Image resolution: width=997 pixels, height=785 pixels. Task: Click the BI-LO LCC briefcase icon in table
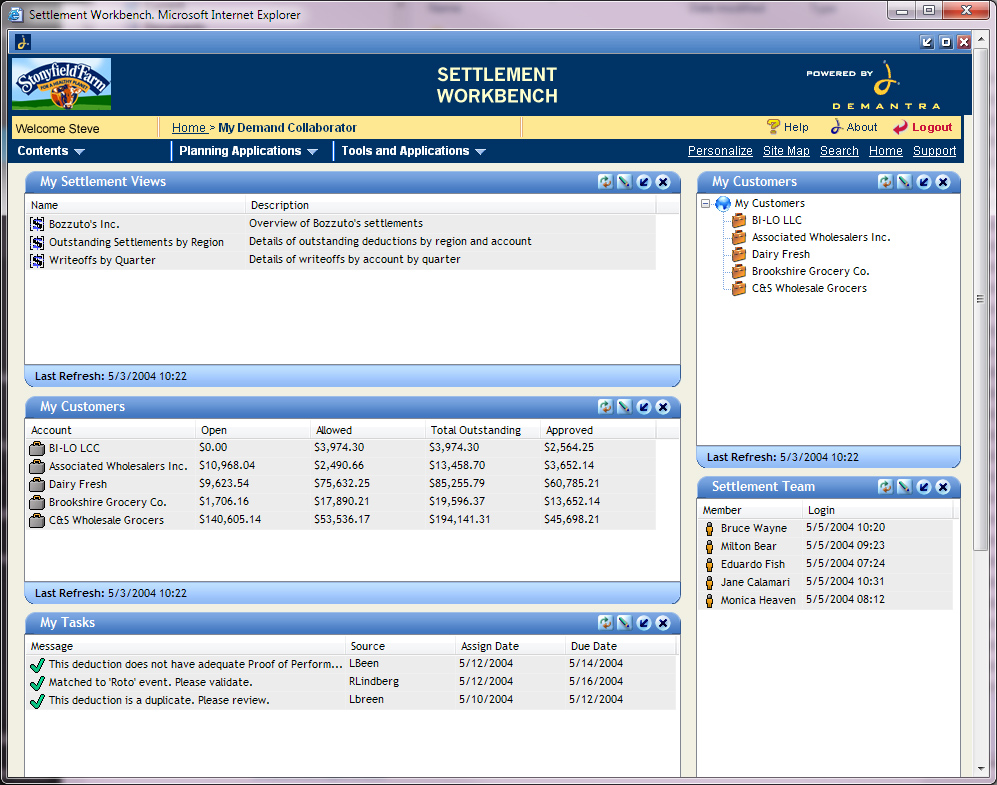pos(37,448)
